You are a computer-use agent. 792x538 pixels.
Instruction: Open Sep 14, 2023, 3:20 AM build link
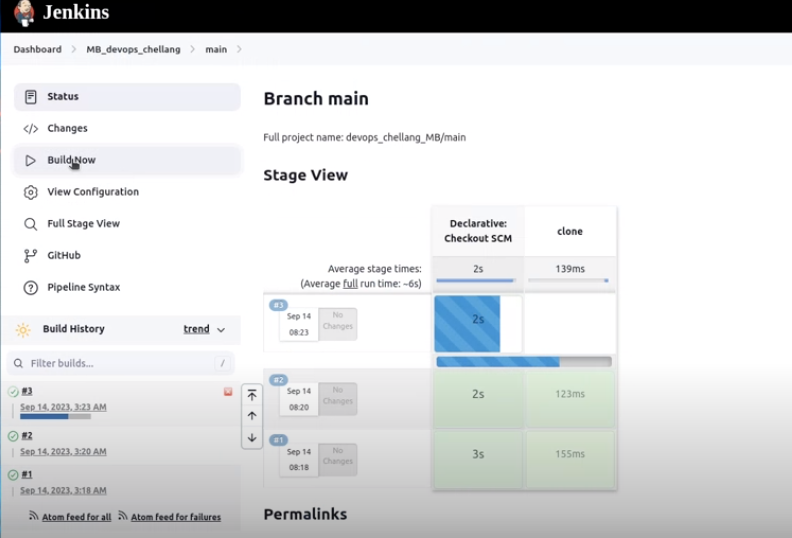[63, 452]
